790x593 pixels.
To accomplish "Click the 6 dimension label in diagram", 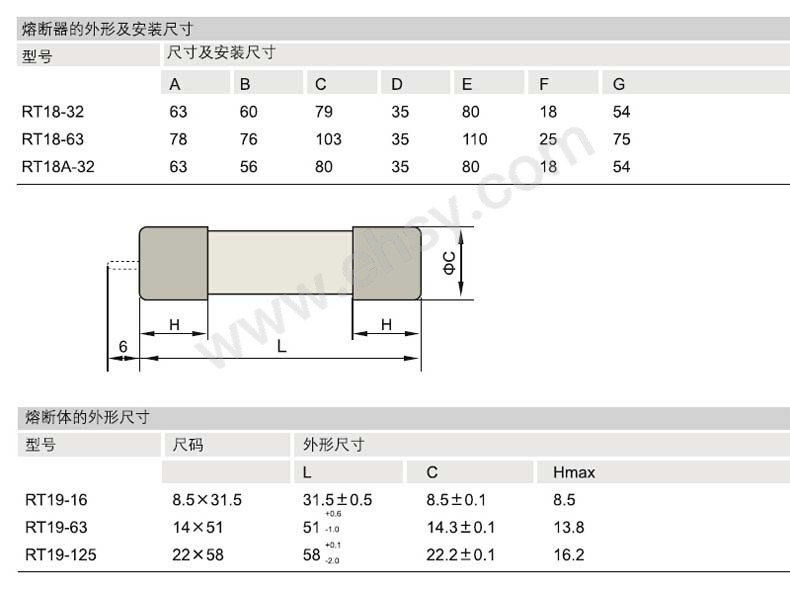I will pyautogui.click(x=123, y=347).
